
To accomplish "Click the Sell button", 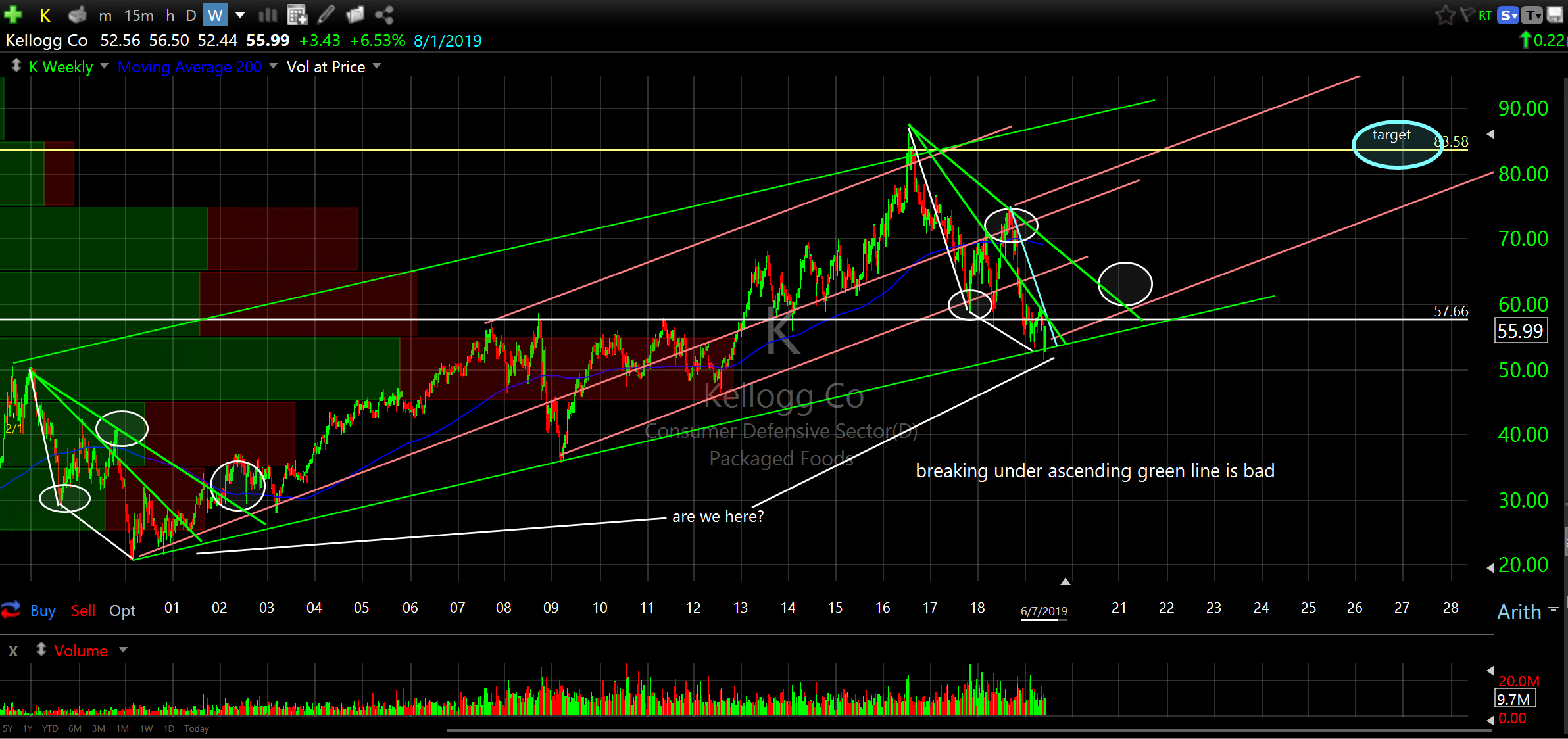I will pos(84,611).
